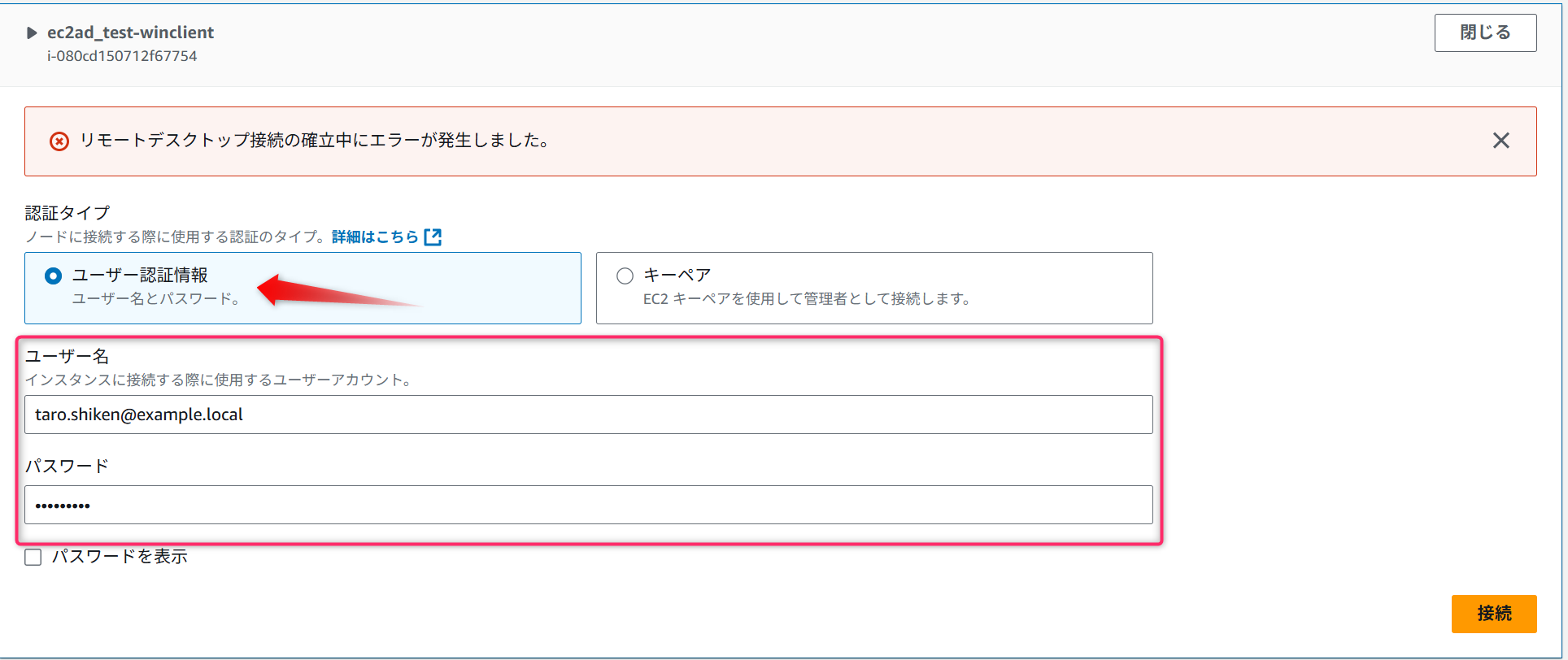Viewport: 1568px width, 660px height.
Task: Select the ユーザー認証情報 radio button
Action: 54,276
